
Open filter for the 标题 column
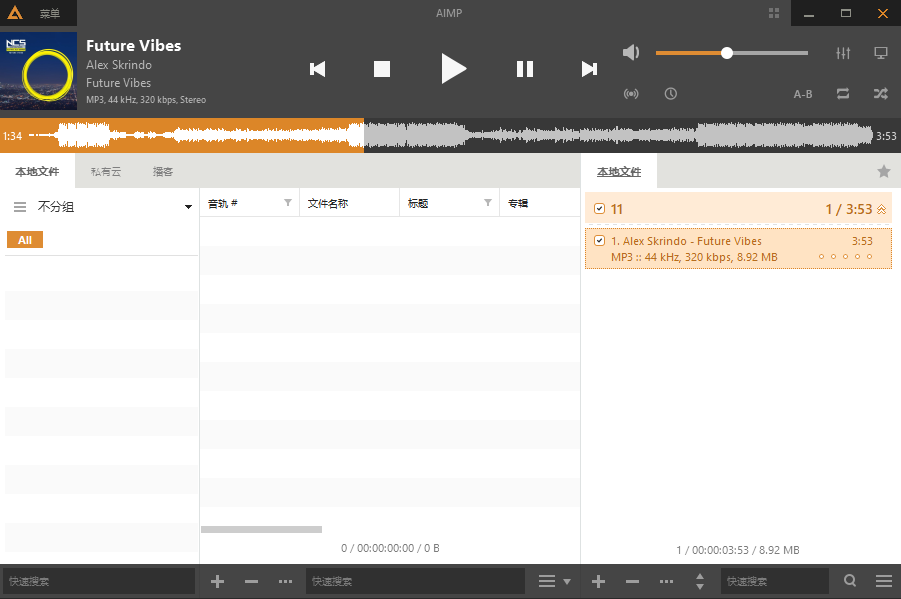(x=488, y=202)
